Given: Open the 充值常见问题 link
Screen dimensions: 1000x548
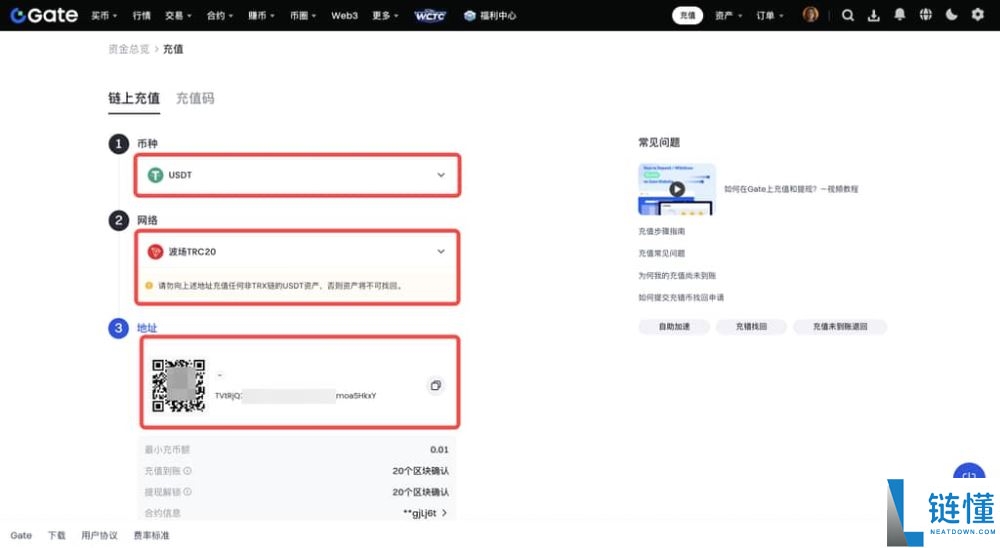Looking at the screenshot, I should (661, 253).
